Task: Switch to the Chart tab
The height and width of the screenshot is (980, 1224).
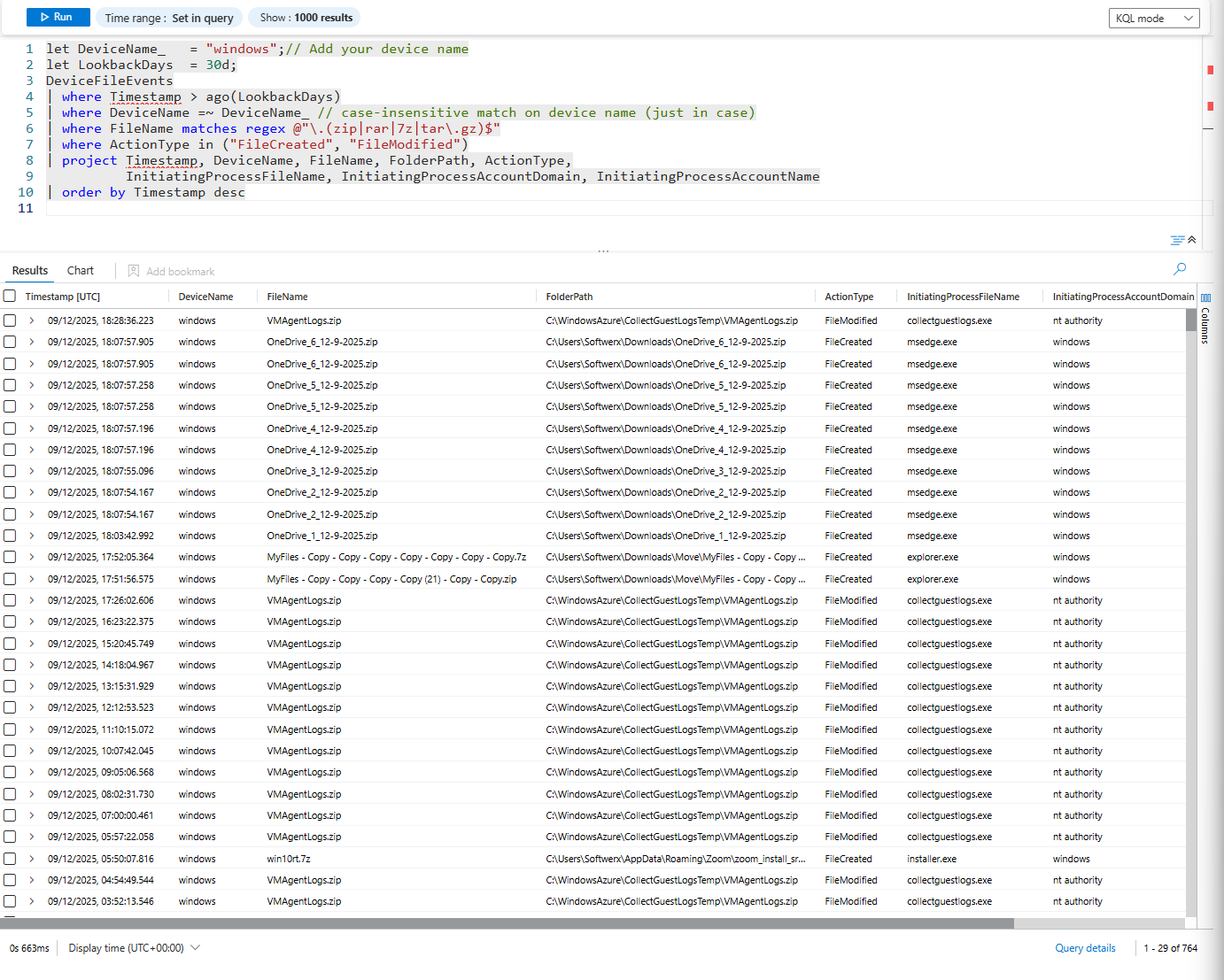Action: coord(80,271)
